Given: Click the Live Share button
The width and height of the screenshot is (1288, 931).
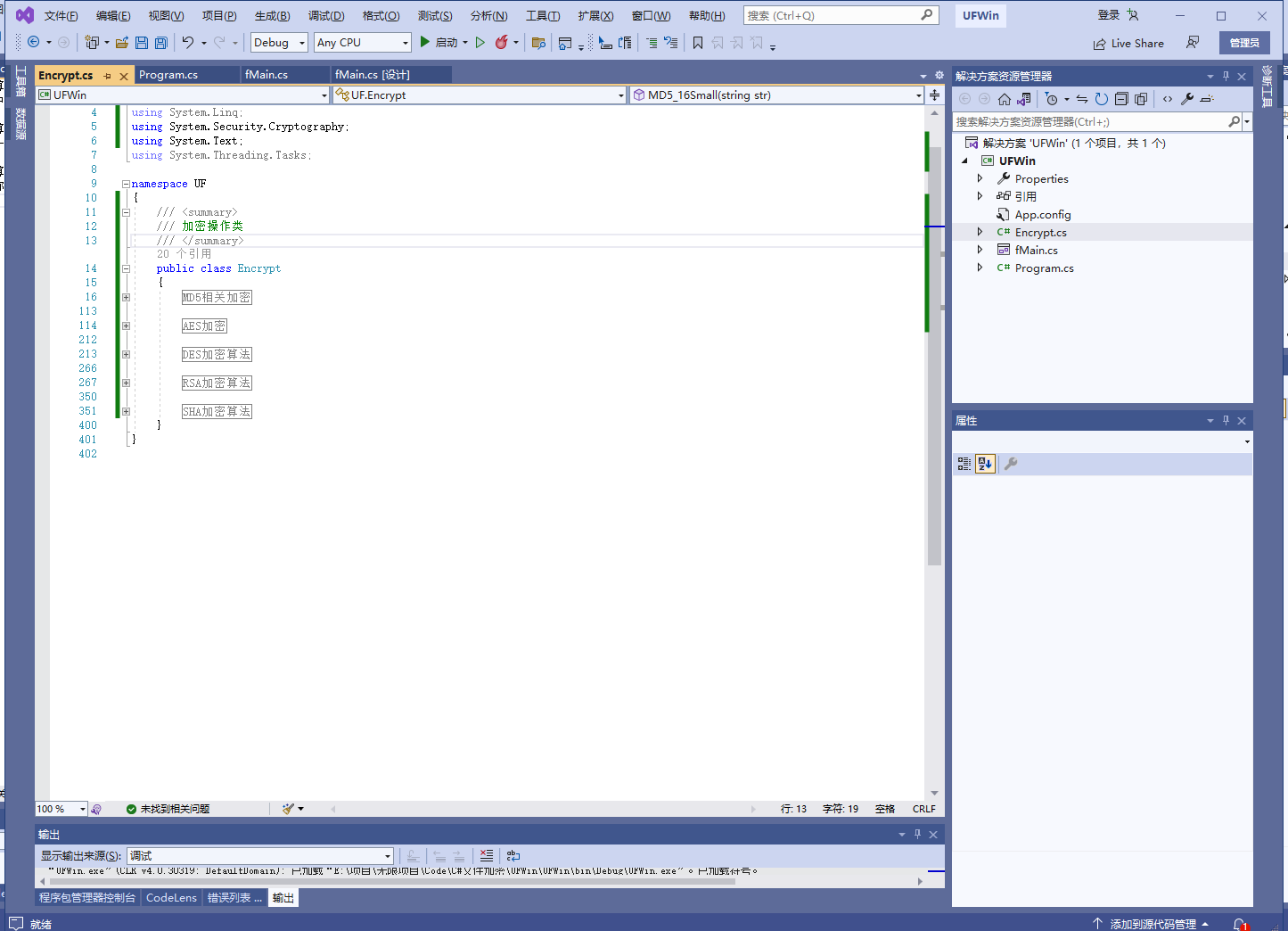Looking at the screenshot, I should pos(1128,43).
